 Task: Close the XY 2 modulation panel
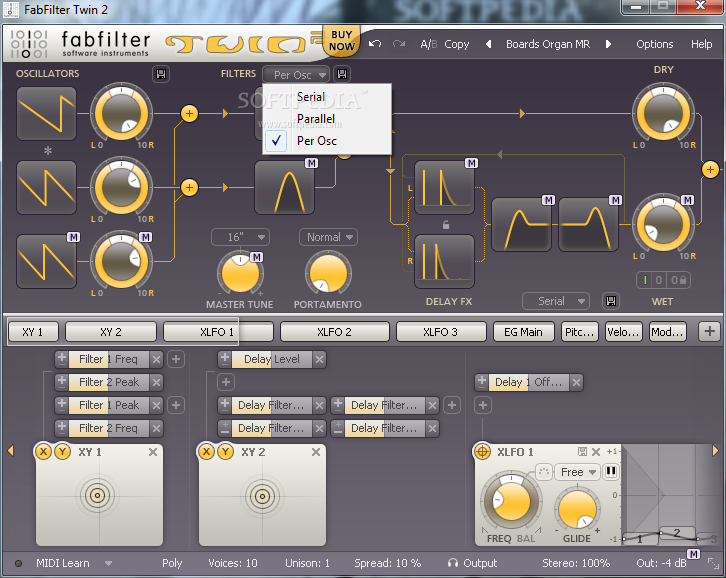[x=316, y=452]
